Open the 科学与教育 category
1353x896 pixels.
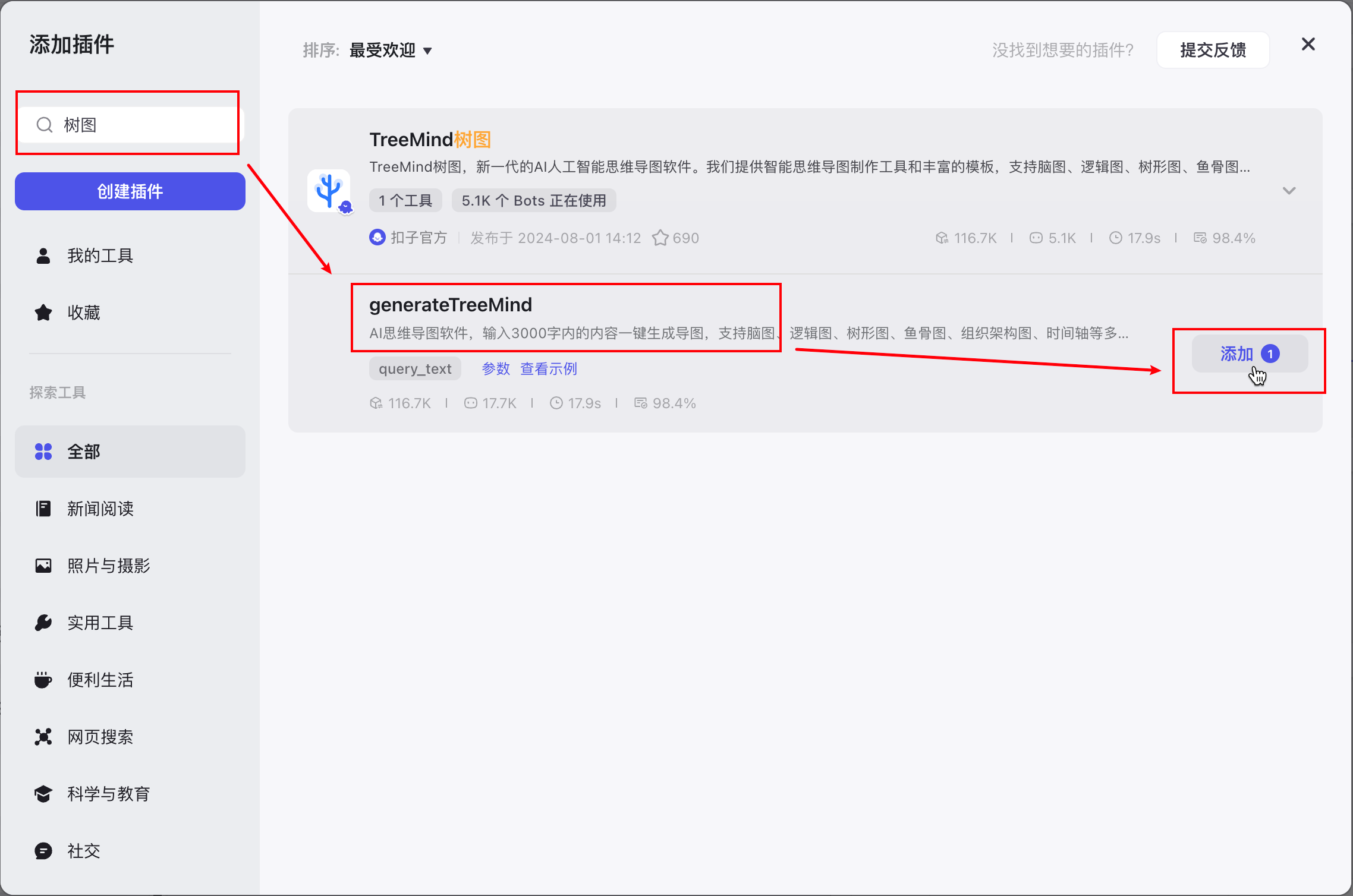(108, 794)
